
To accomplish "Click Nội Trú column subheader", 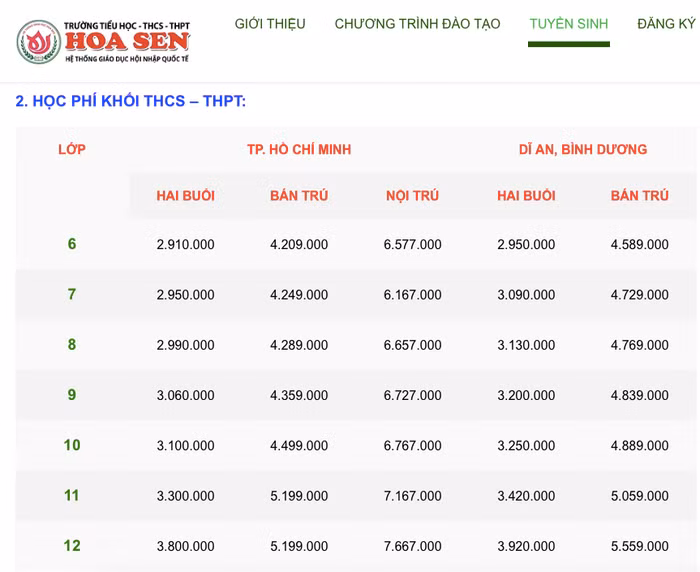I will [x=412, y=196].
